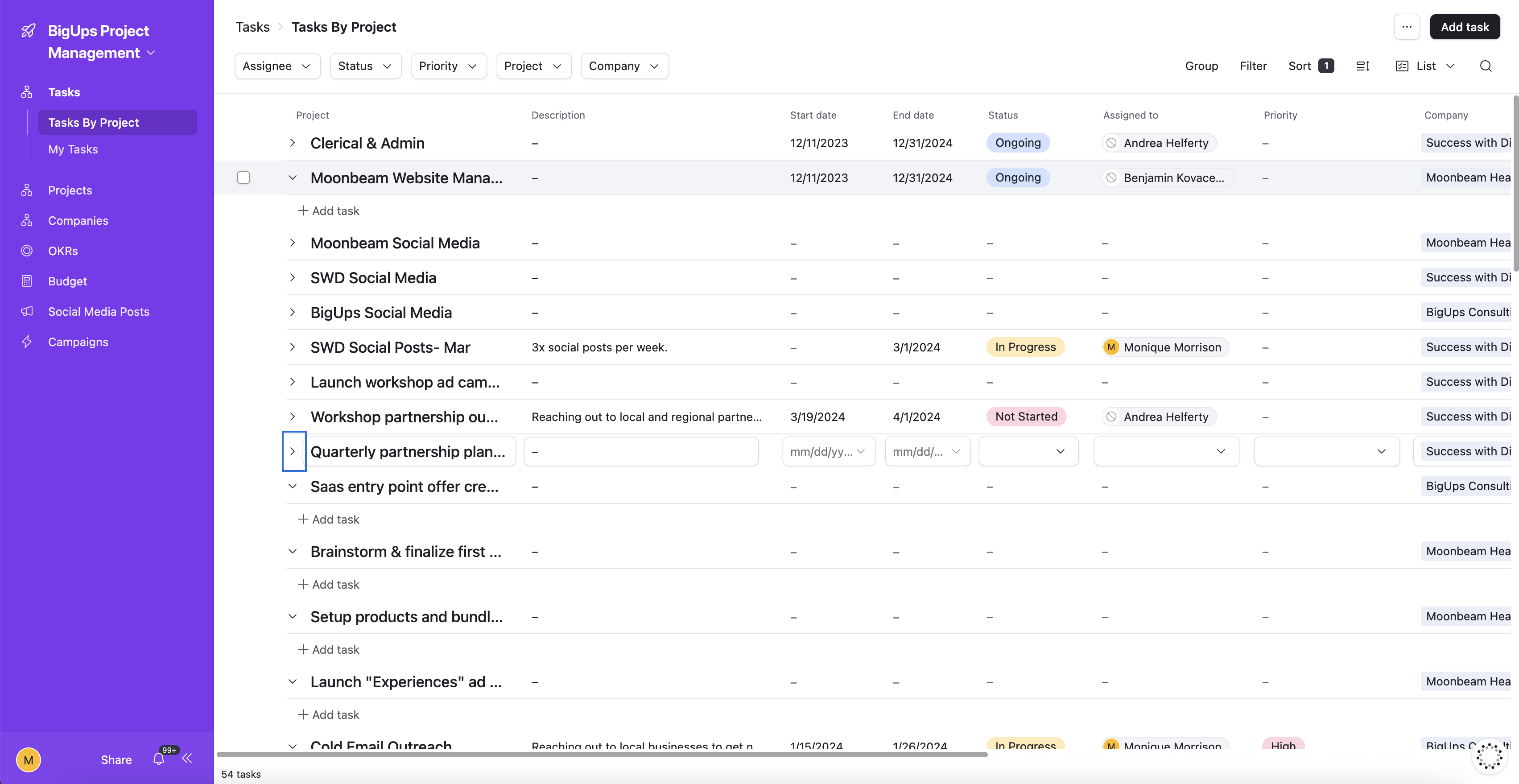Image resolution: width=1519 pixels, height=784 pixels.
Task: Go to Campaigns page
Action: click(x=78, y=342)
